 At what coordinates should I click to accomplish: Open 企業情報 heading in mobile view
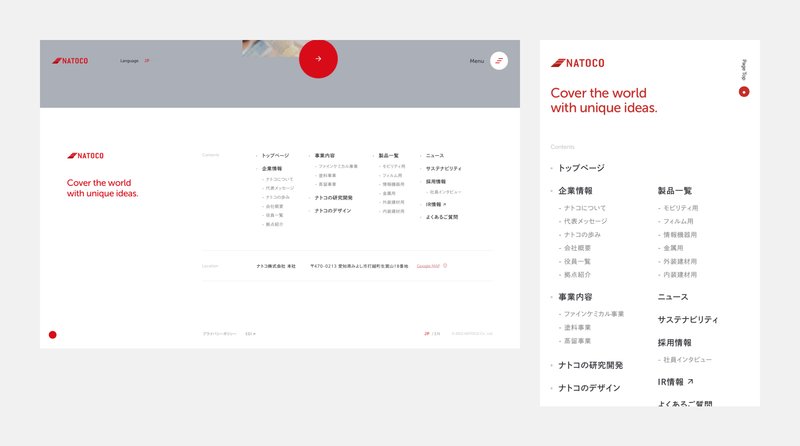coord(575,191)
